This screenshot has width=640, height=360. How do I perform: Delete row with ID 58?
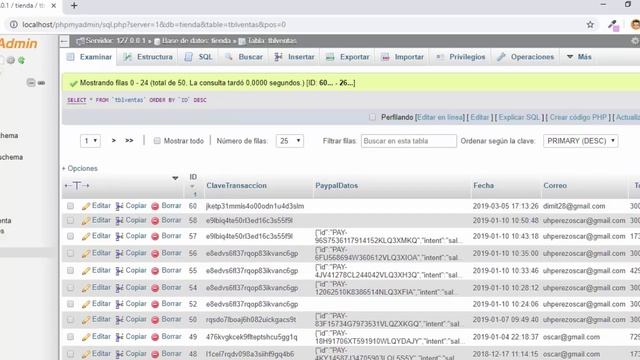(x=166, y=220)
